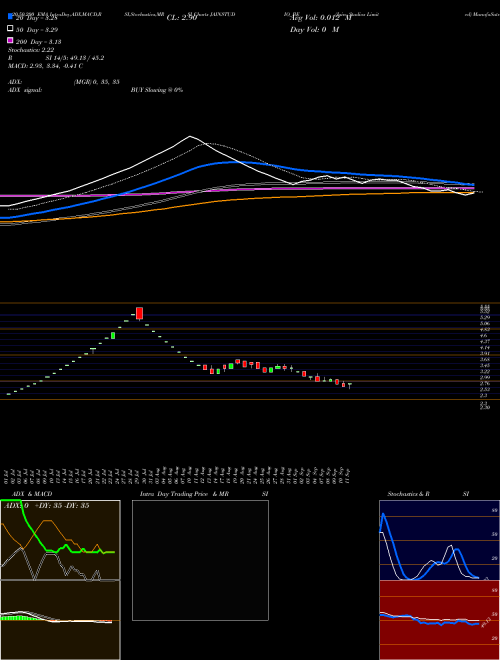Click the 'Intra Day Trading Price & MR' title
The width and height of the screenshot is (500, 660).
pyautogui.click(x=184, y=494)
